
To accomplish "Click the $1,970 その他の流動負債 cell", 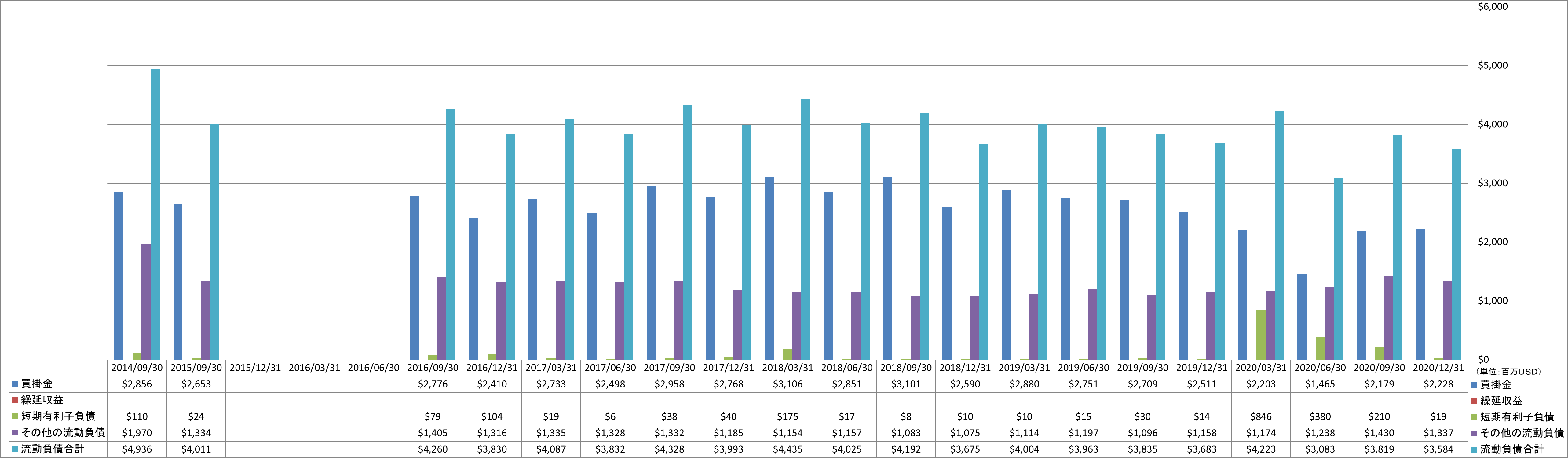I will click(137, 433).
